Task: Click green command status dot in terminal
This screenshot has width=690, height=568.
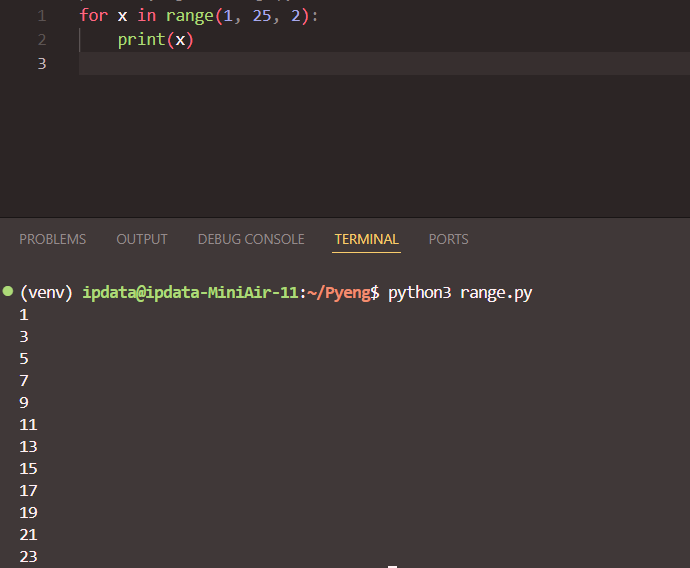Action: pos(8,291)
